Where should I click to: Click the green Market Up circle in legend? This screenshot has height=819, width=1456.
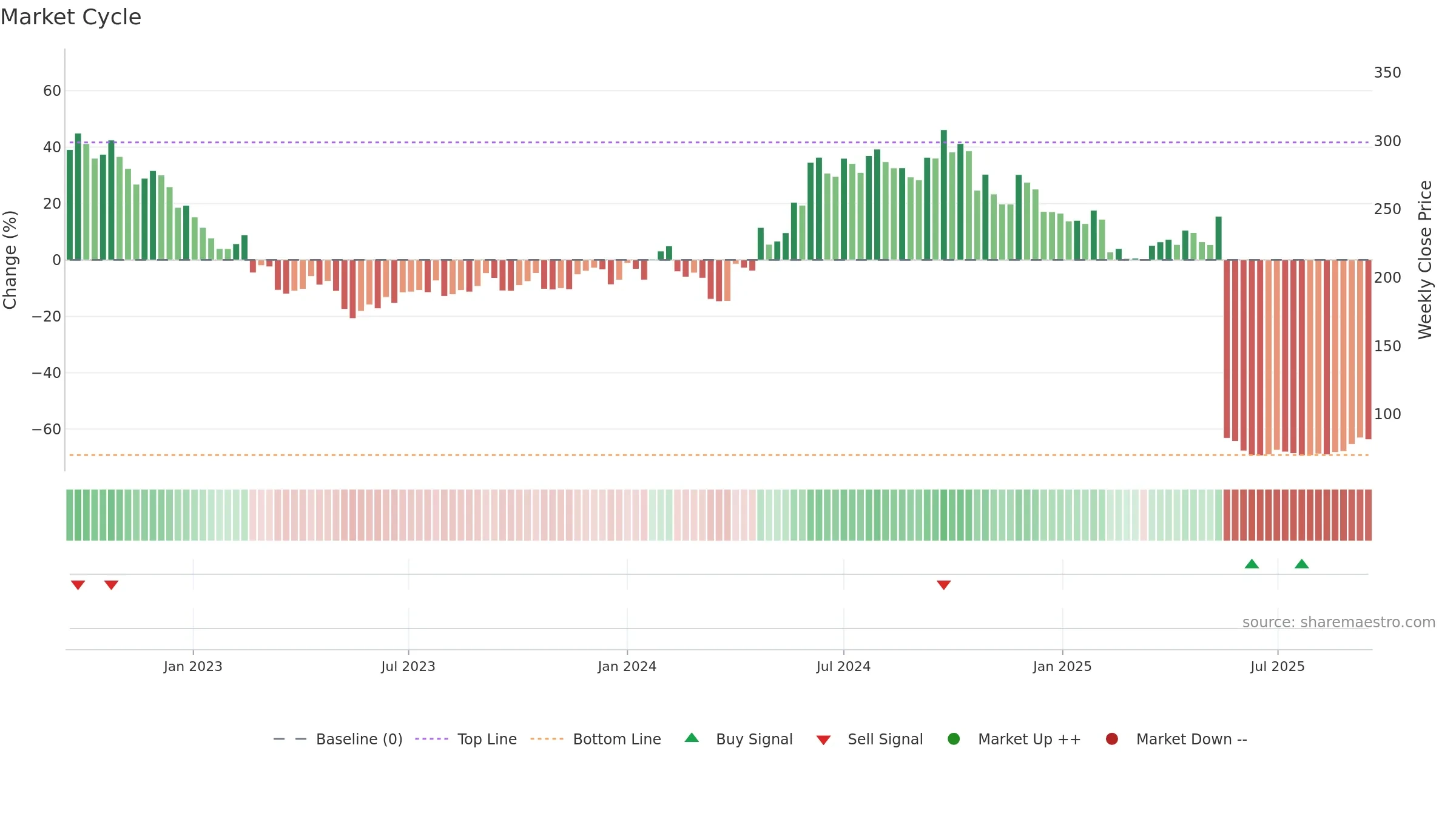coord(954,739)
